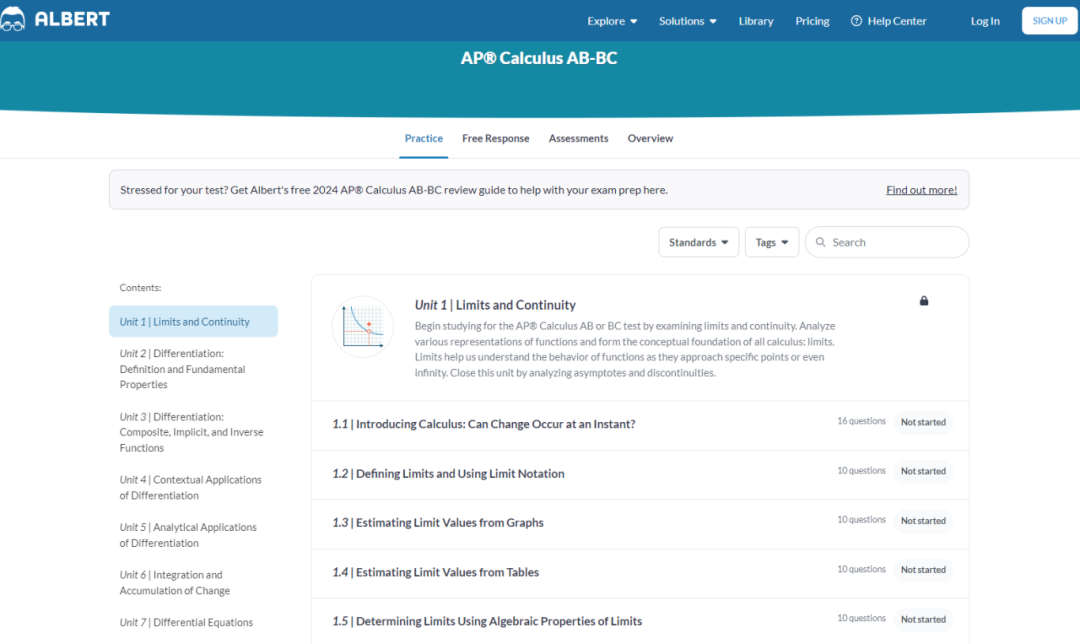Click the Not started badge for topic 1.3

(x=923, y=521)
